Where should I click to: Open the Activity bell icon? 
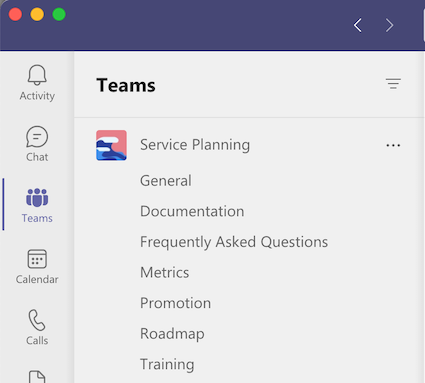(37, 75)
